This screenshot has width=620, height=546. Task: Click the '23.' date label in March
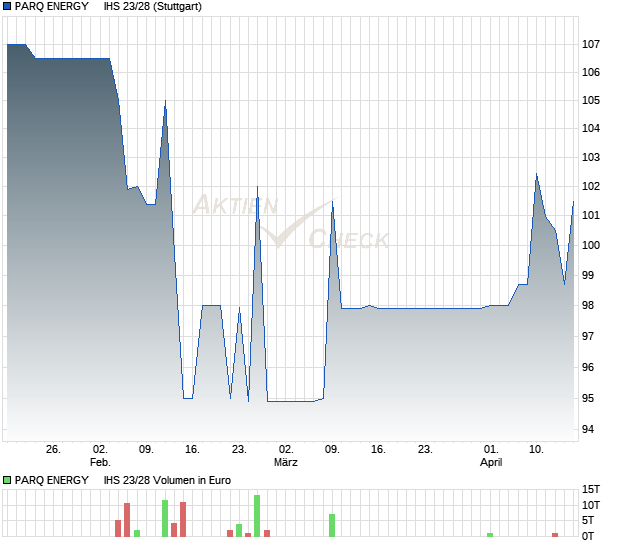coord(425,450)
